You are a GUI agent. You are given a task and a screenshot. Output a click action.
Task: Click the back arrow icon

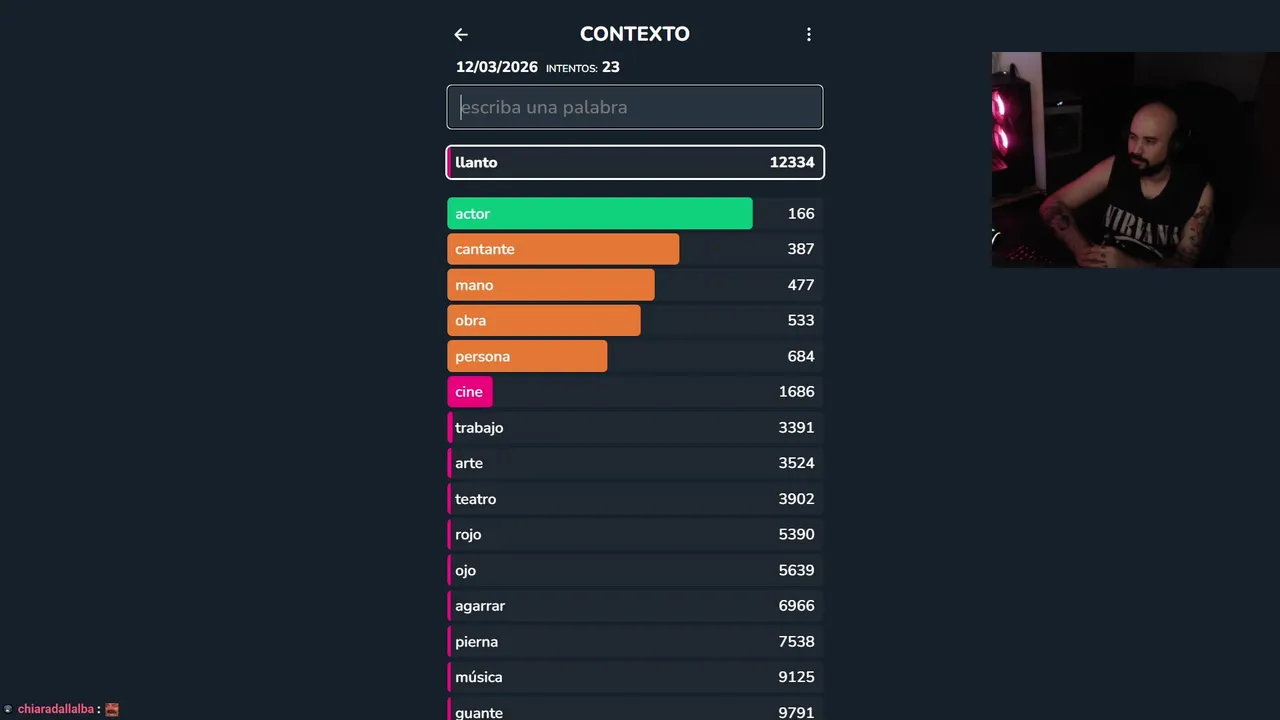pyautogui.click(x=461, y=35)
